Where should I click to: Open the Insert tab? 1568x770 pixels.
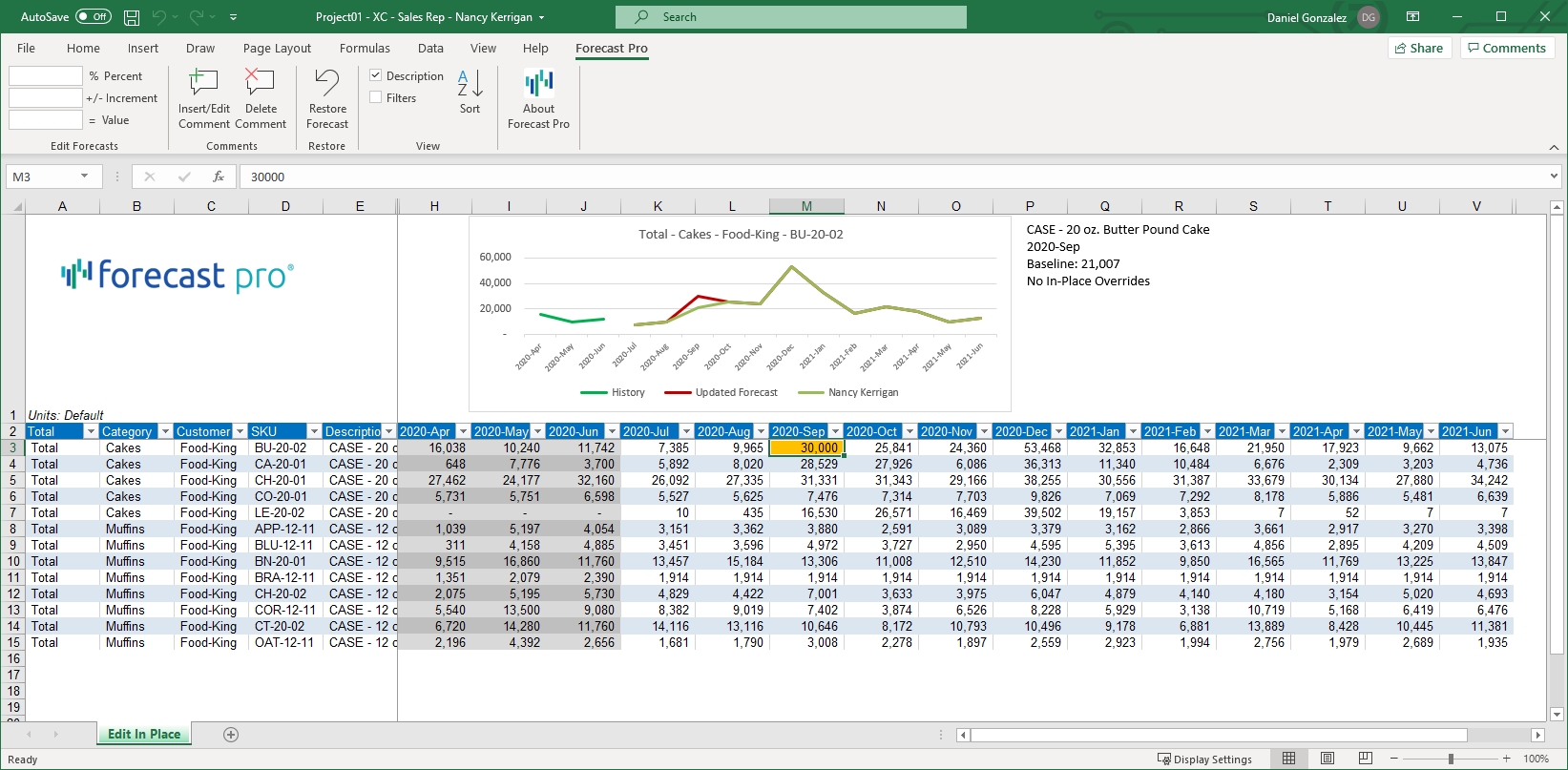tap(143, 48)
